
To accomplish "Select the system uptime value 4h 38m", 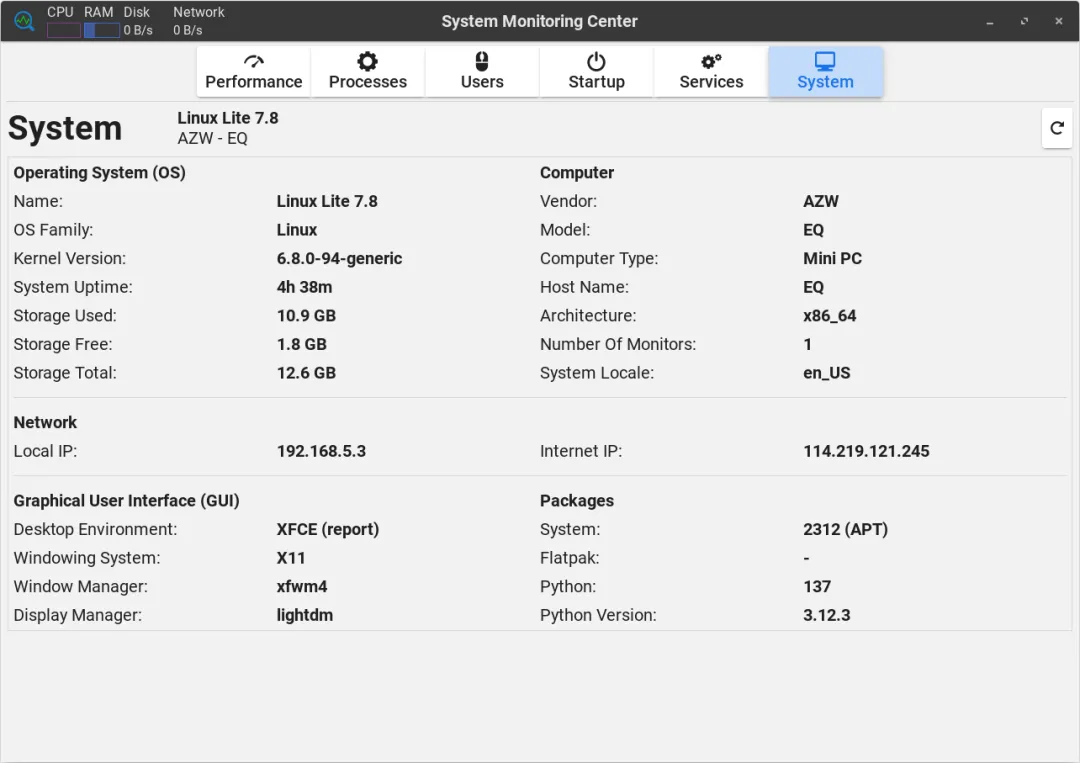I will pyautogui.click(x=304, y=287).
